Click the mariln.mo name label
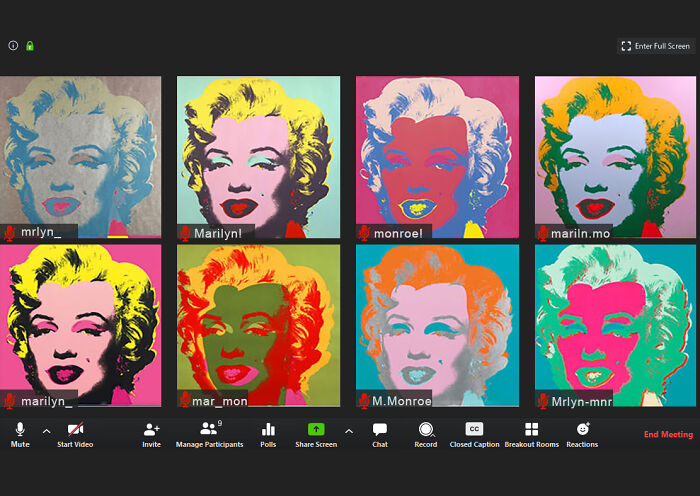The height and width of the screenshot is (496, 700). (581, 233)
